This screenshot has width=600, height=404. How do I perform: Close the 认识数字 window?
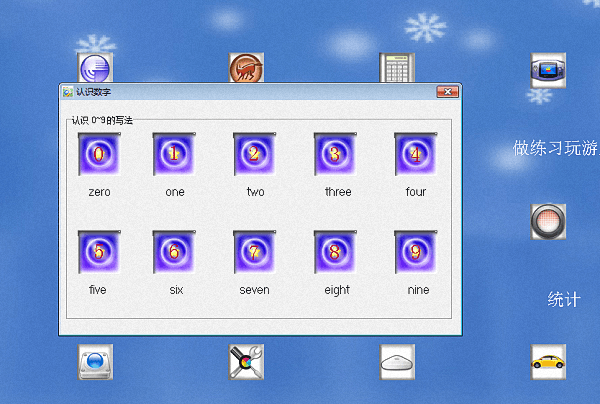(447, 92)
